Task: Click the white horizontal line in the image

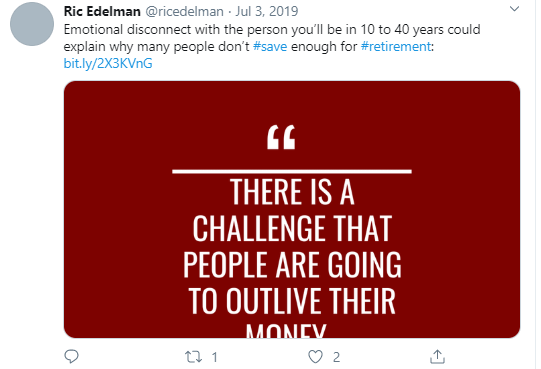Action: pyautogui.click(x=292, y=171)
